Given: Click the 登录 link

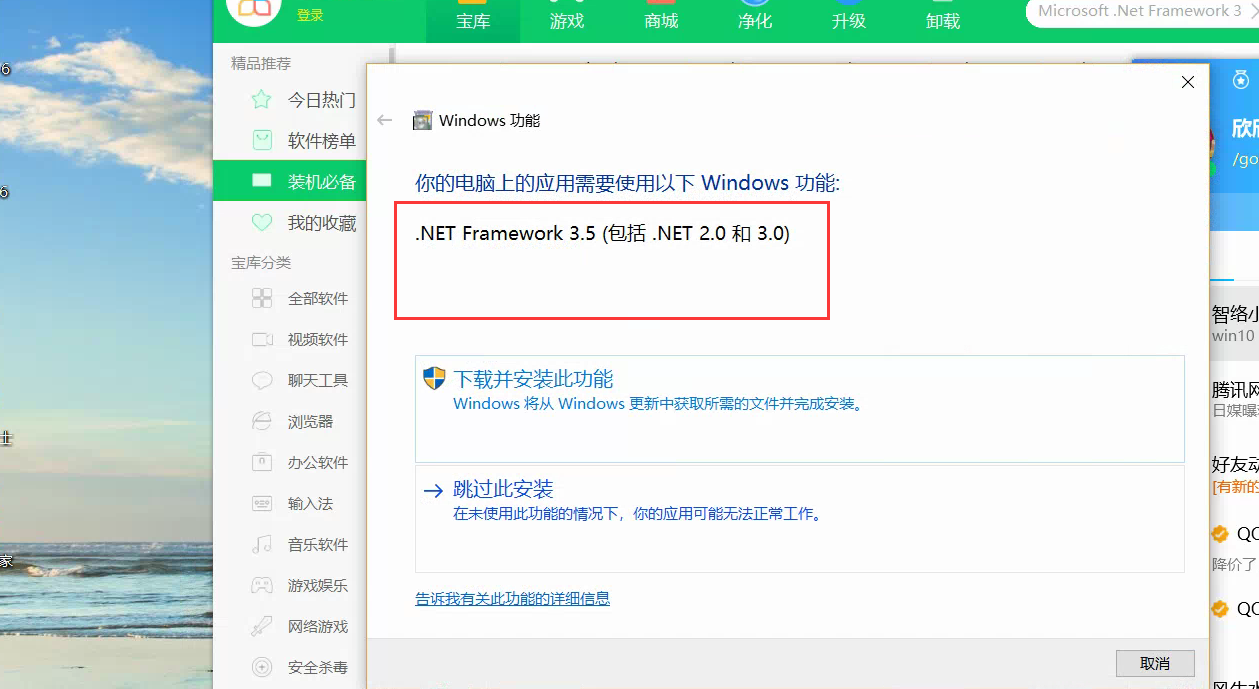Looking at the screenshot, I should coord(310,15).
